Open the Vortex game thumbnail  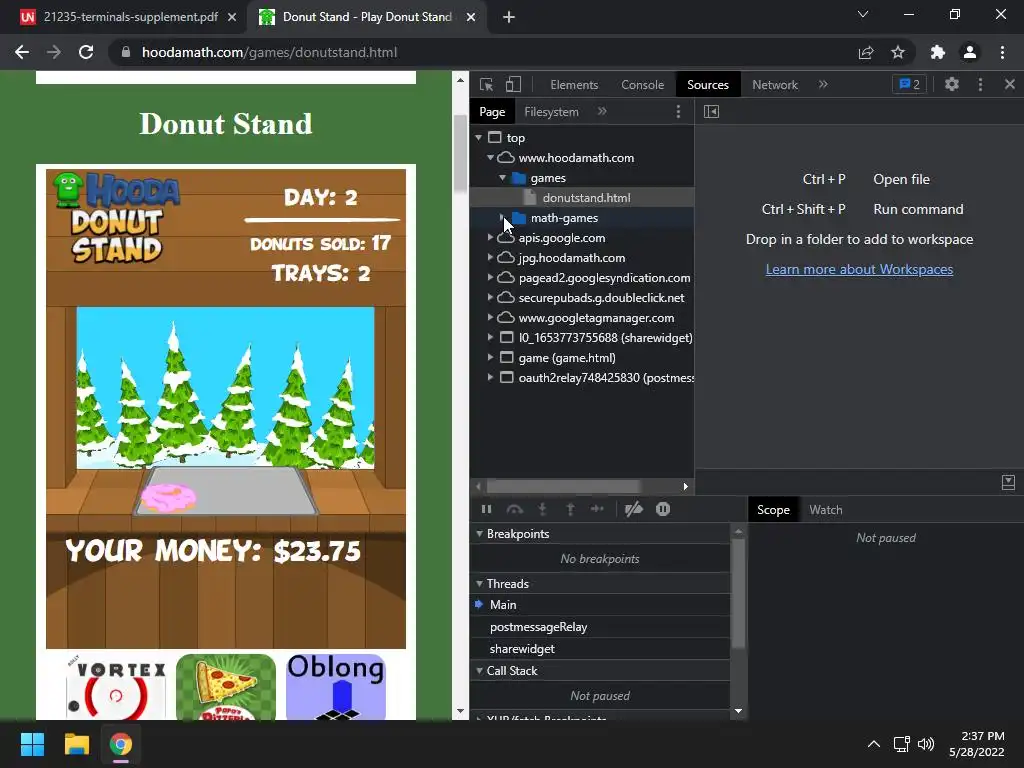click(116, 687)
